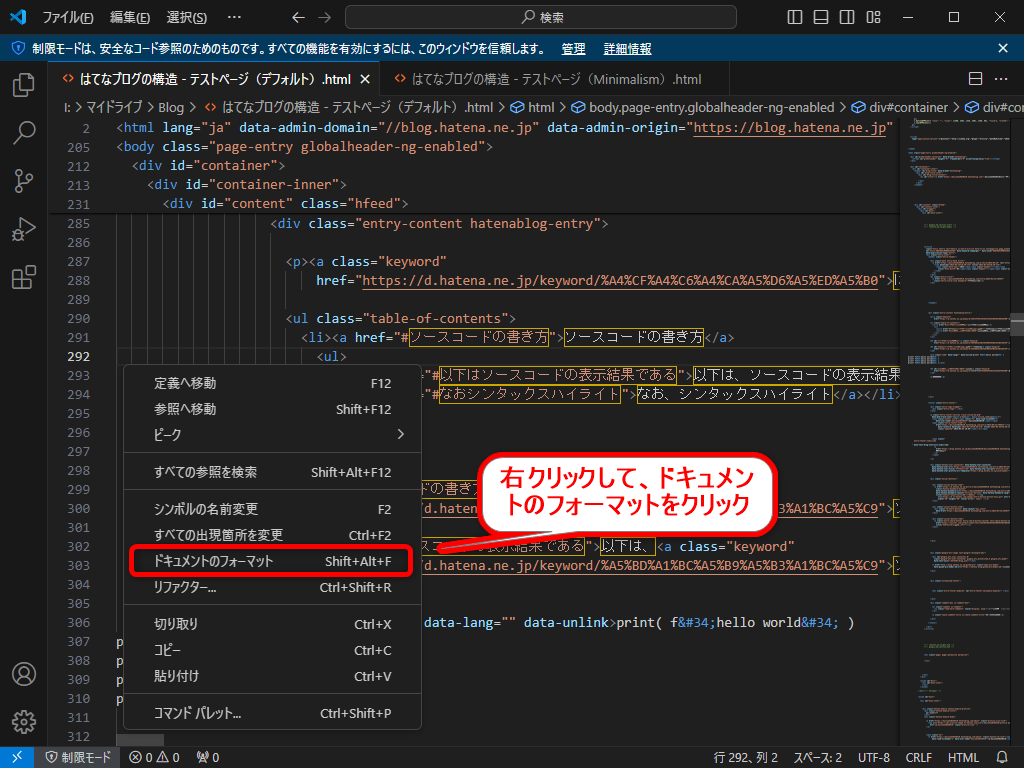1024x768 pixels.
Task: Open the Search view in activity bar
Action: pos(24,133)
